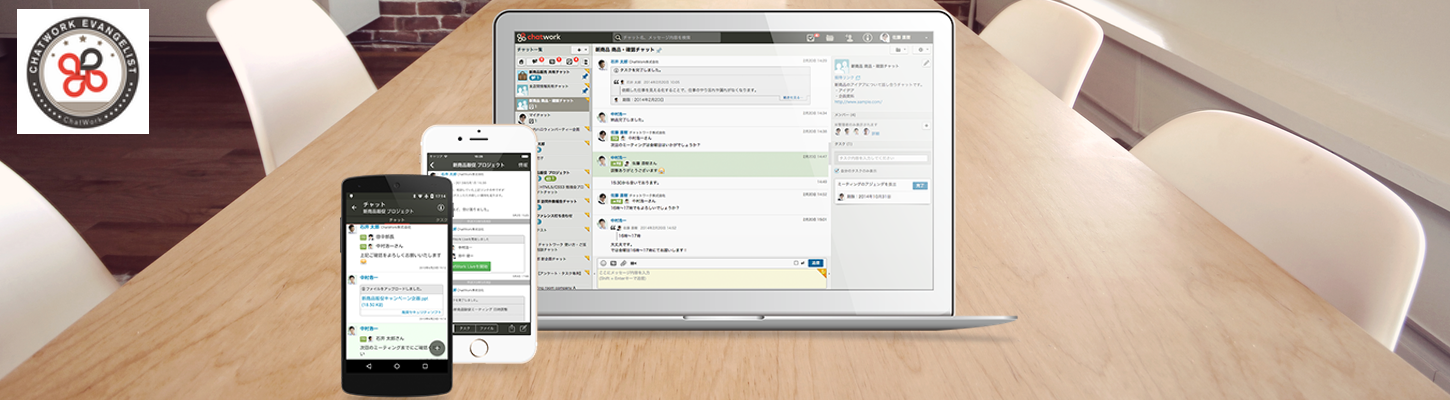Tap the back chevron on iPhone chat header
Image resolution: width=1450 pixels, height=400 pixels.
(432, 165)
